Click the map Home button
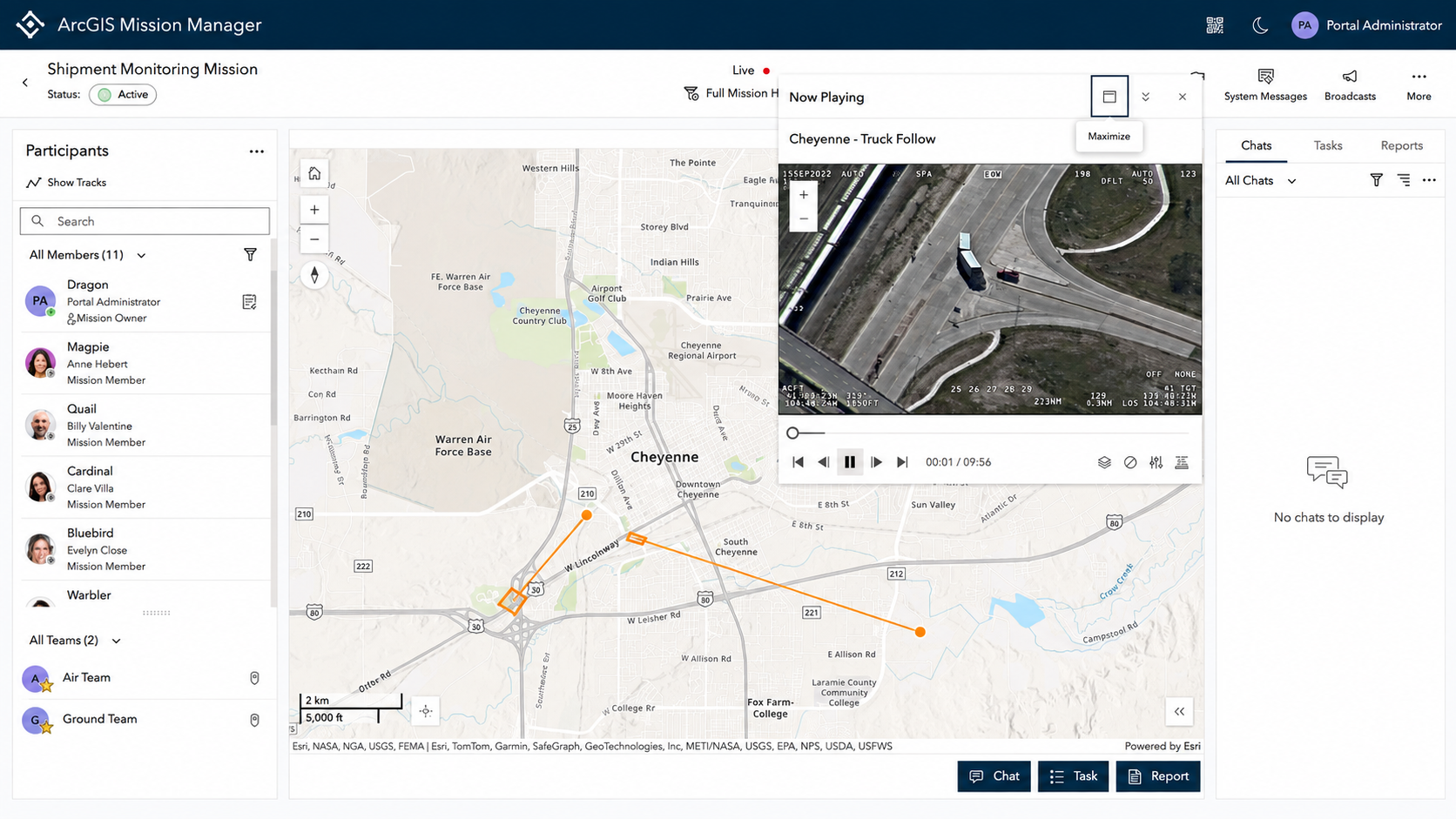Image resolution: width=1456 pixels, height=819 pixels. click(314, 174)
